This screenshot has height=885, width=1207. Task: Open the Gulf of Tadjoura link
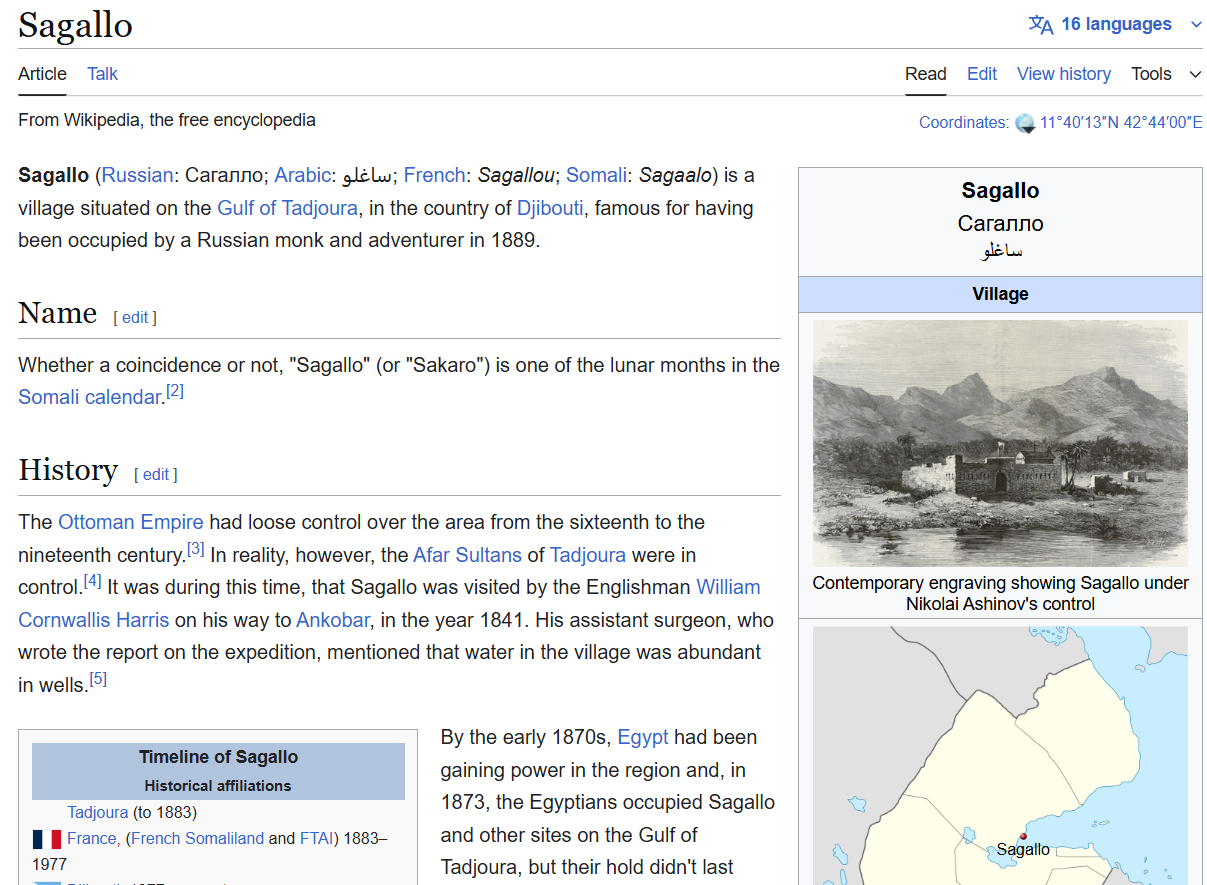coord(289,208)
